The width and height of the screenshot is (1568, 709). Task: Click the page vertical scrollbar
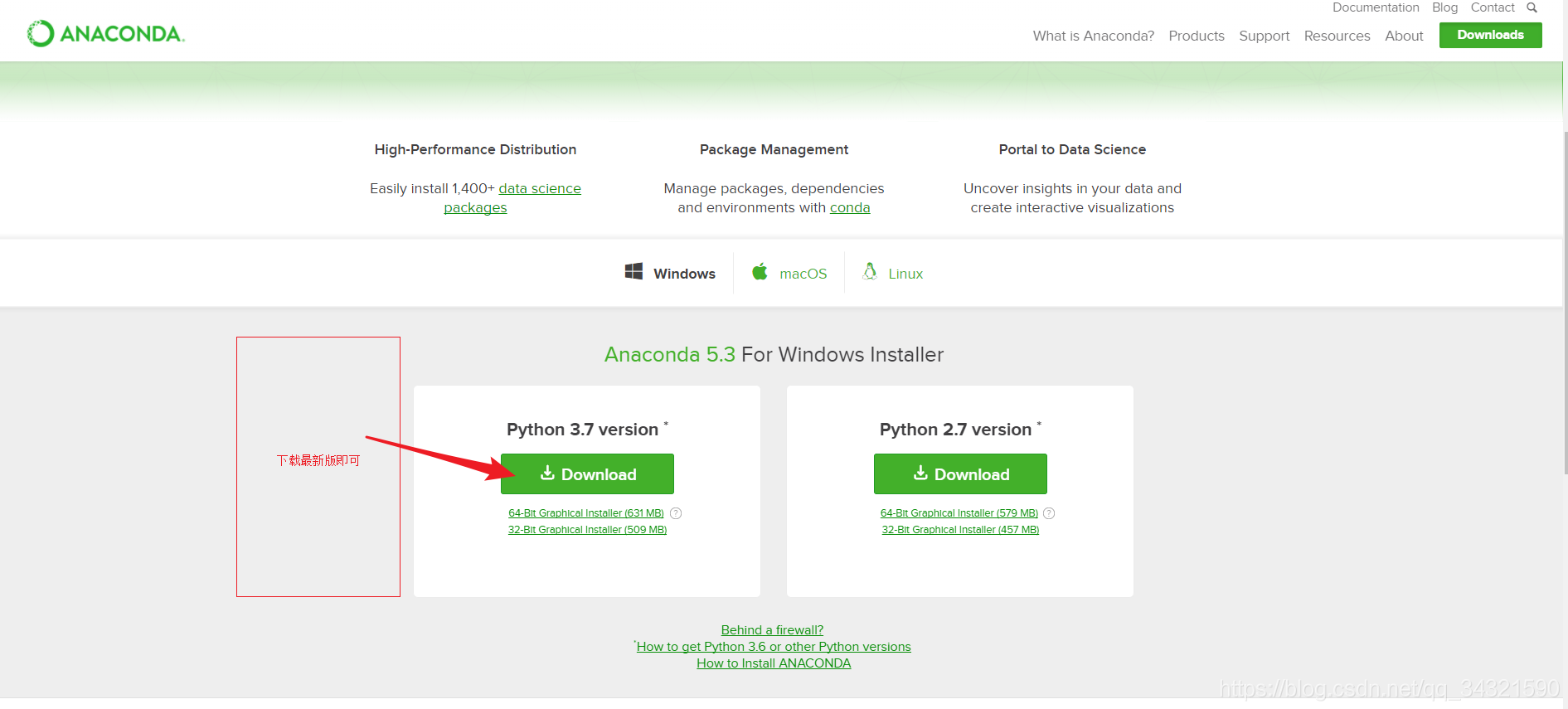point(1564,303)
